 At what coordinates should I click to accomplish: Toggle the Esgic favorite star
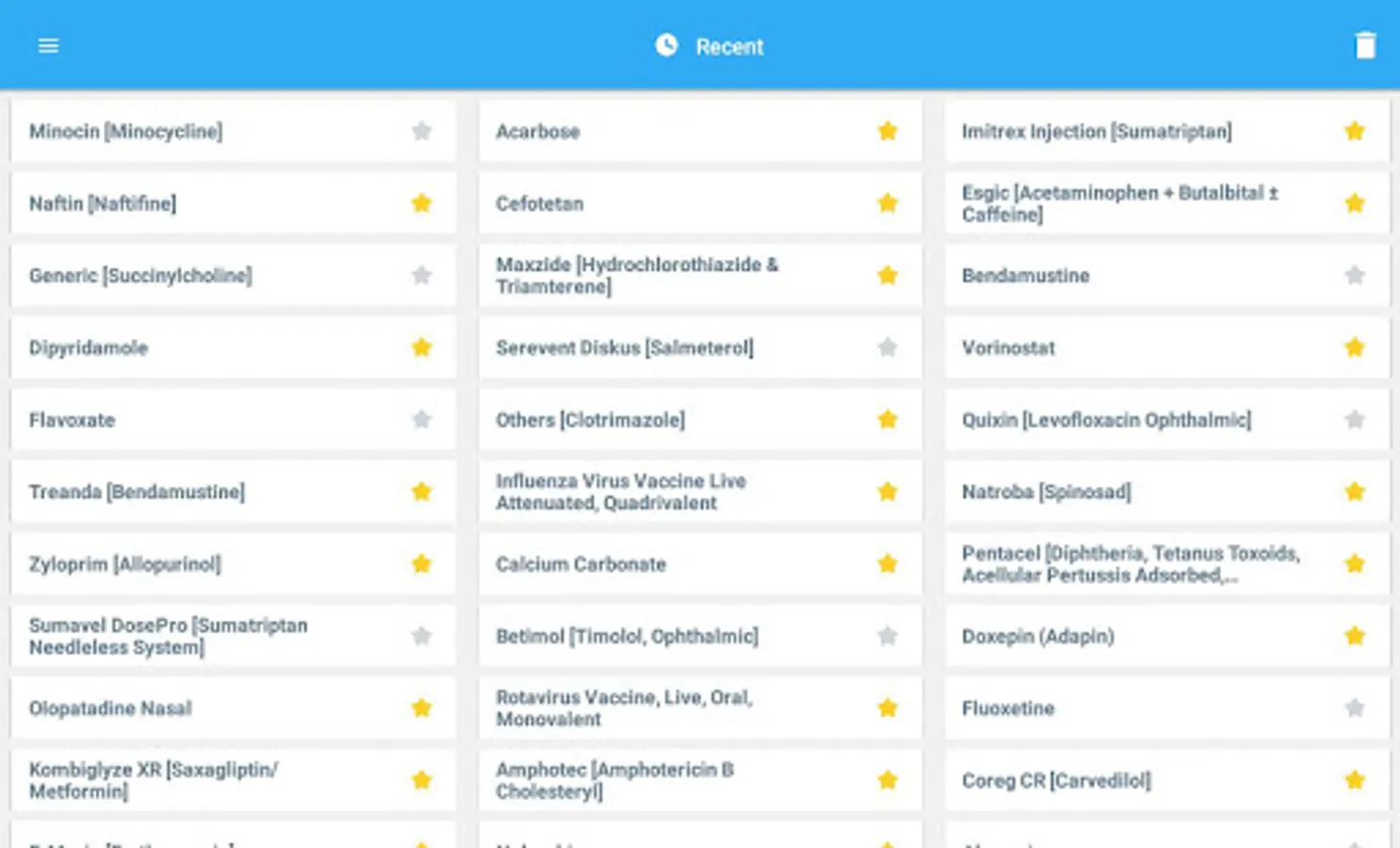pos(1355,203)
